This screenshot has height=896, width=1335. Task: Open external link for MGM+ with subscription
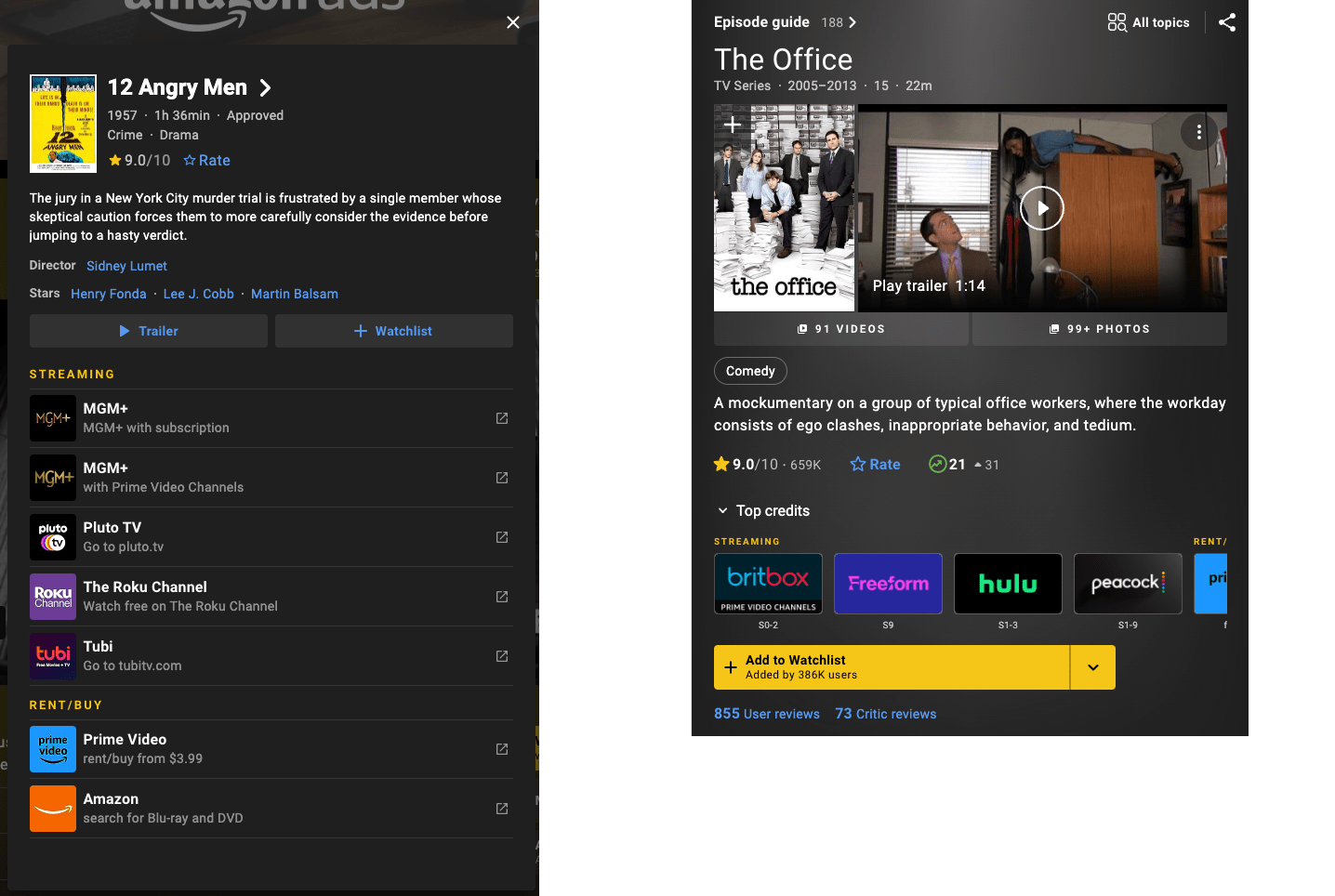[x=502, y=418]
